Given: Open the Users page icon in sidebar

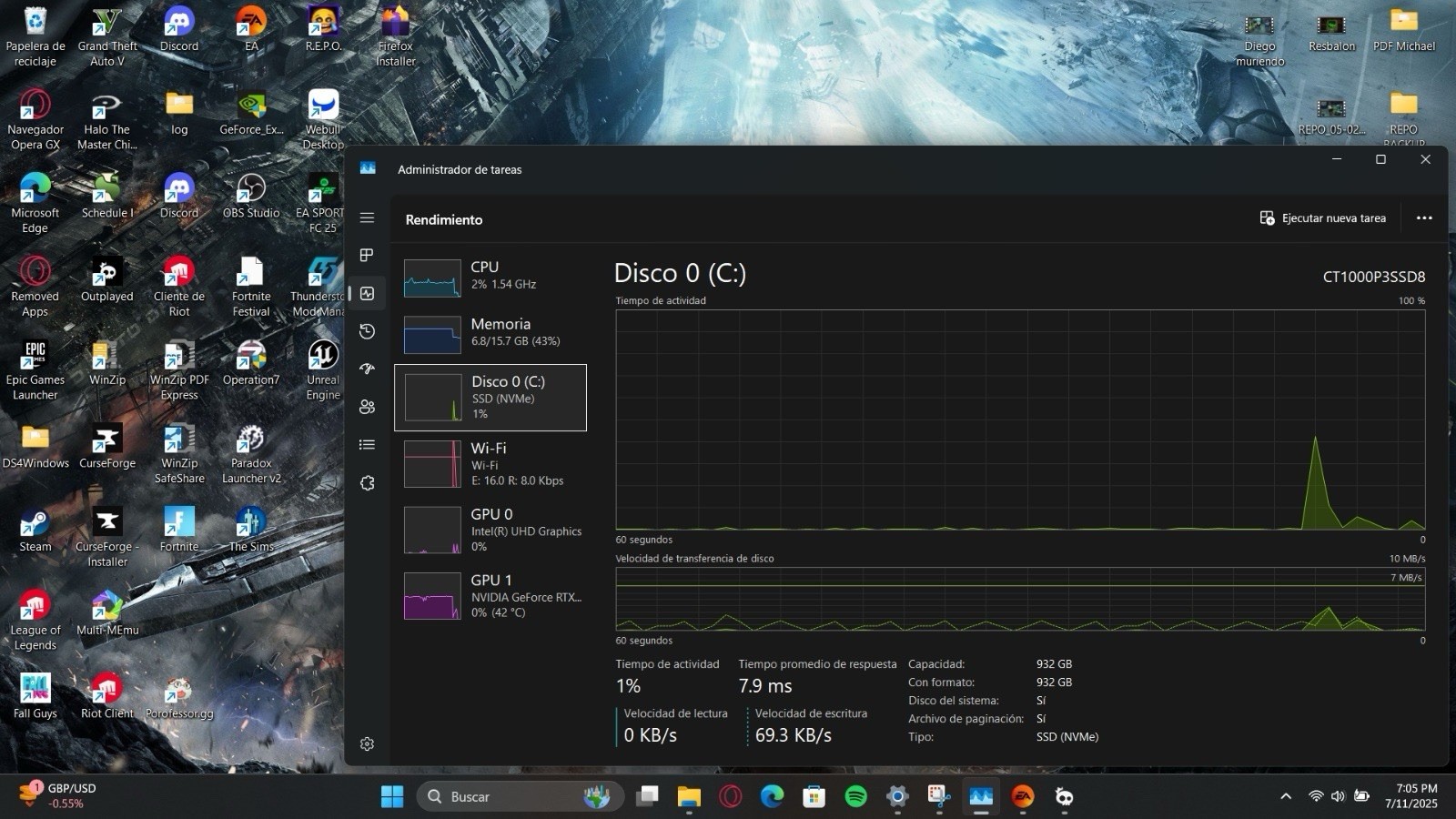Looking at the screenshot, I should click(367, 407).
